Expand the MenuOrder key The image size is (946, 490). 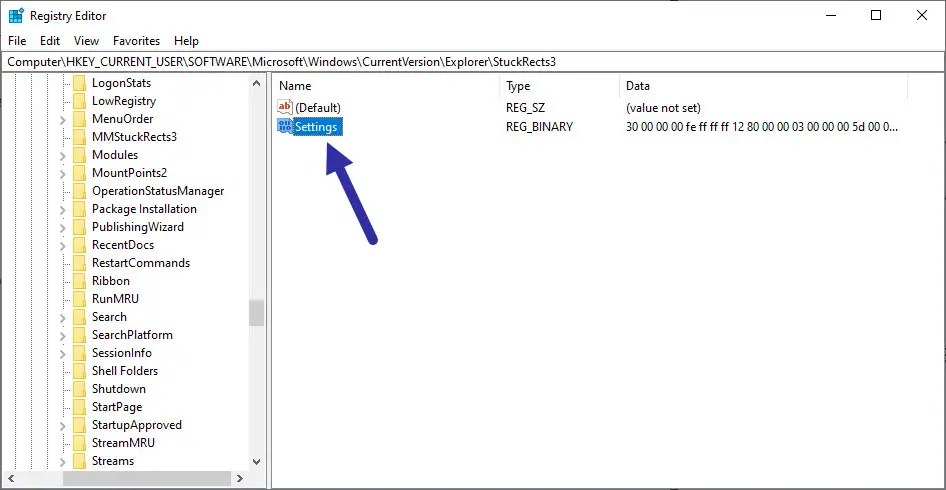63,119
